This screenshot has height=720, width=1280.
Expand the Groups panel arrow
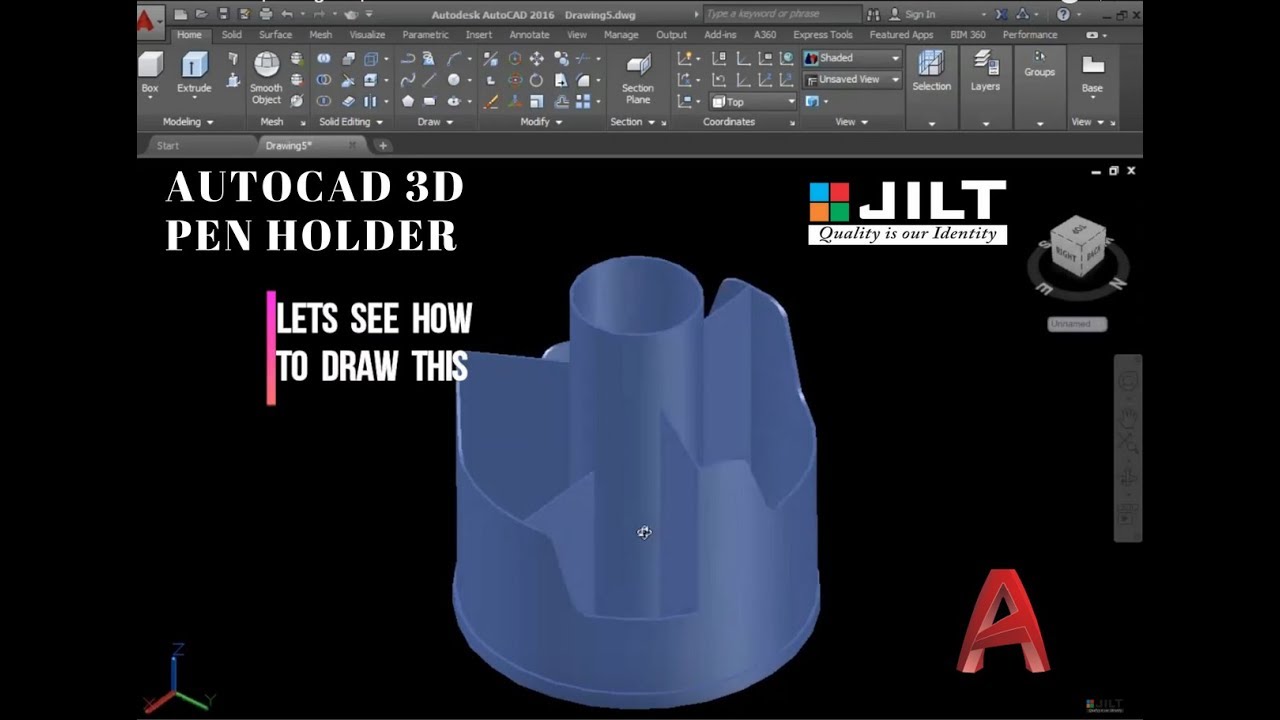click(1040, 124)
